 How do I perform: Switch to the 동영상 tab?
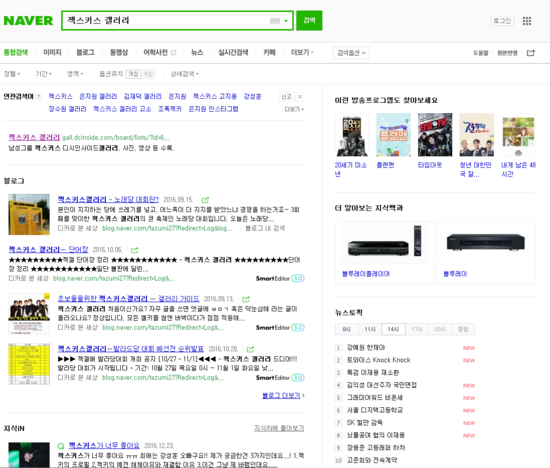click(119, 53)
